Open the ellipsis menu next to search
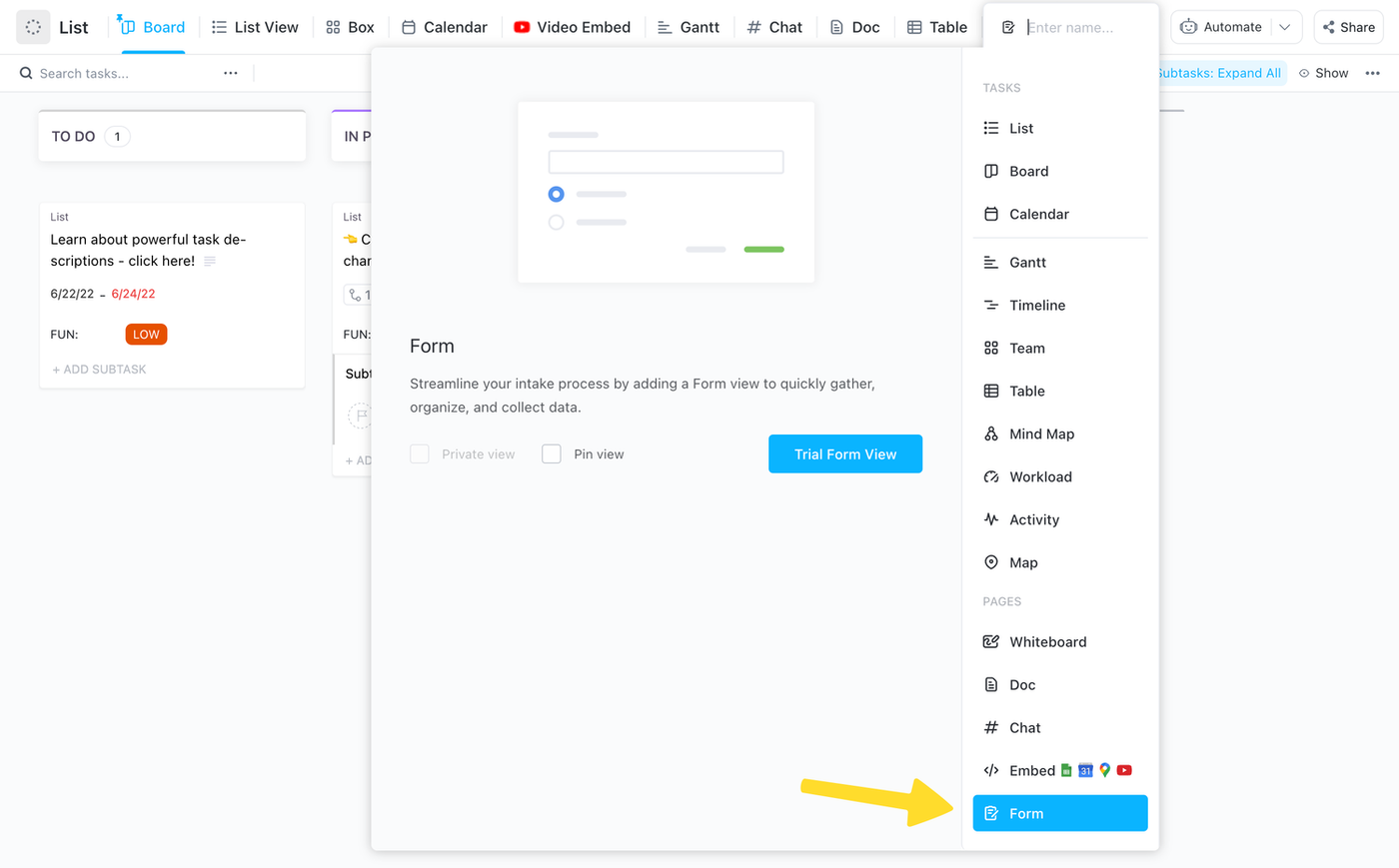This screenshot has height=868, width=1399. [231, 72]
